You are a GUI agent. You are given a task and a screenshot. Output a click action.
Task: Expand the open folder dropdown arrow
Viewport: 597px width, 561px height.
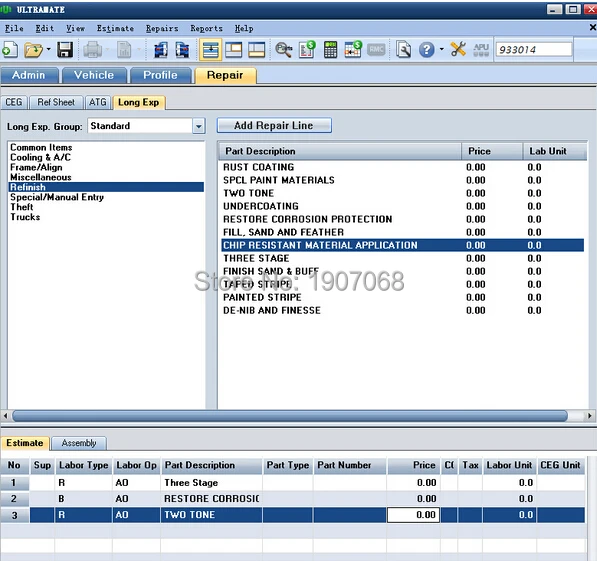coord(49,50)
